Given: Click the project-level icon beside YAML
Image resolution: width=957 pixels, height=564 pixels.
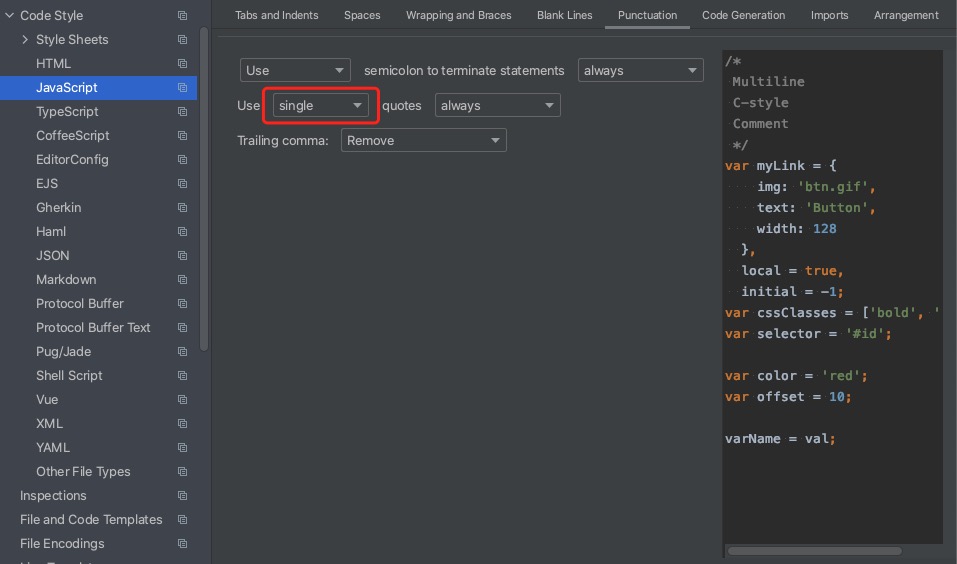Looking at the screenshot, I should click(x=182, y=447).
